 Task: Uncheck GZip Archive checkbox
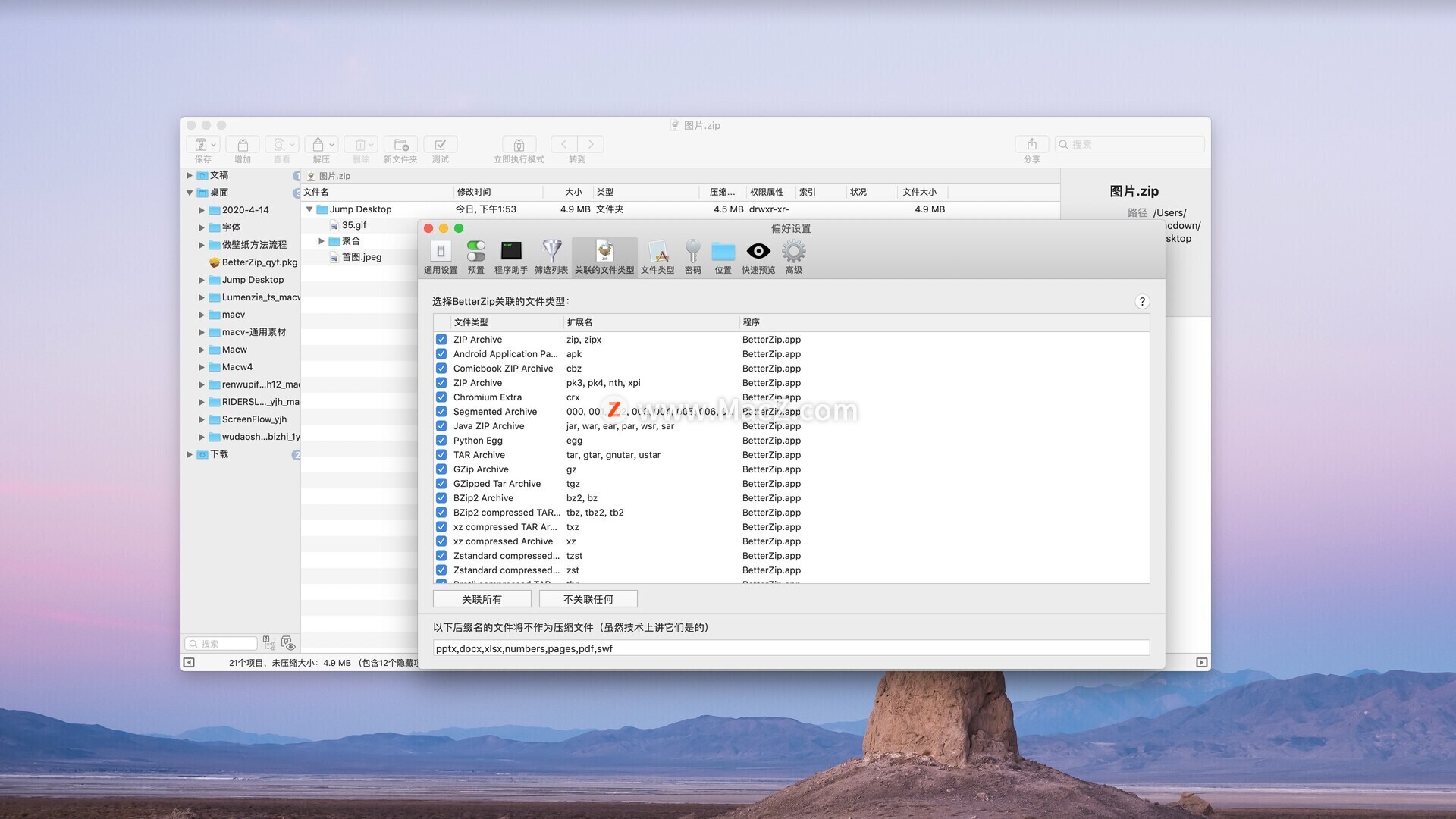click(441, 469)
